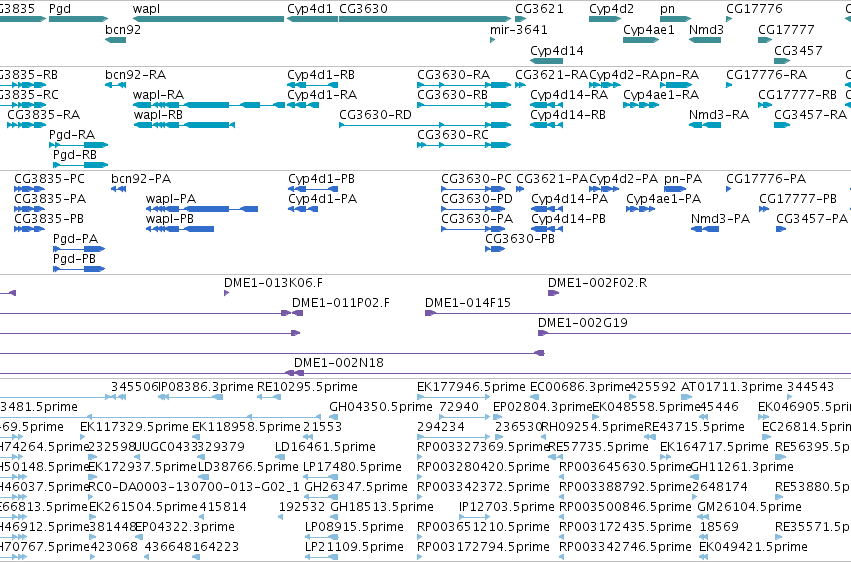Click the Cyp4d14-PA protein feature
851x562 pixels.
[547, 209]
